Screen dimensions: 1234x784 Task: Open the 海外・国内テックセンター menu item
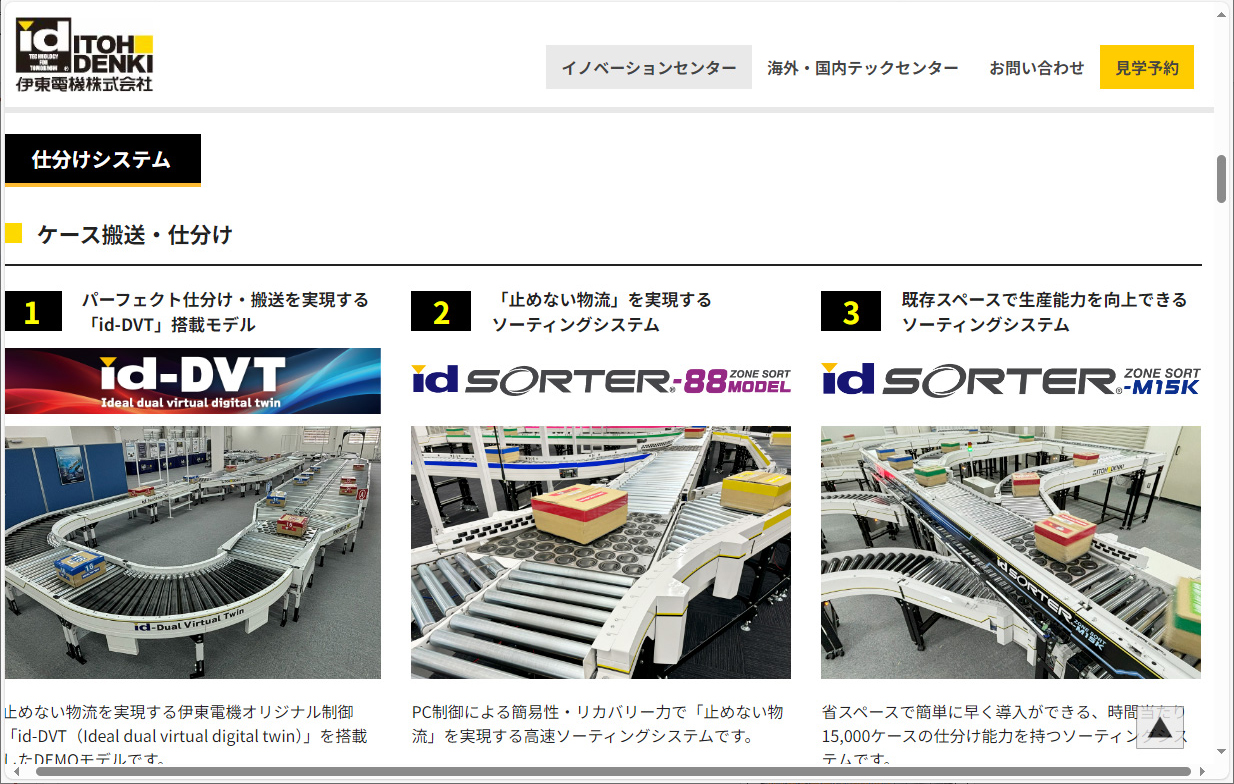pyautogui.click(x=862, y=68)
